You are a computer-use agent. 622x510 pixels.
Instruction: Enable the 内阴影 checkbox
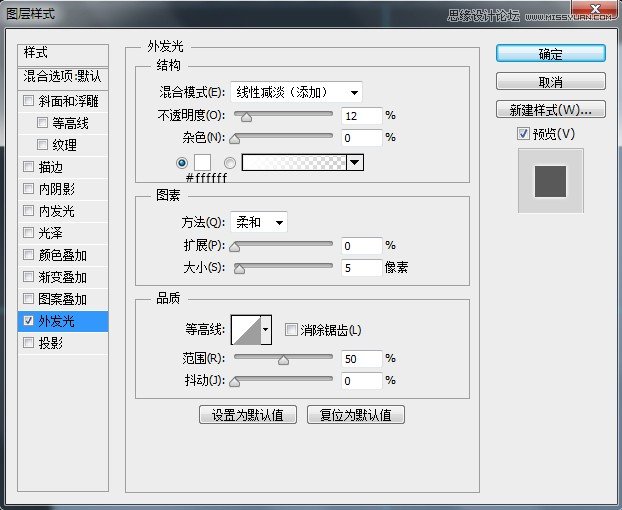pos(28,188)
